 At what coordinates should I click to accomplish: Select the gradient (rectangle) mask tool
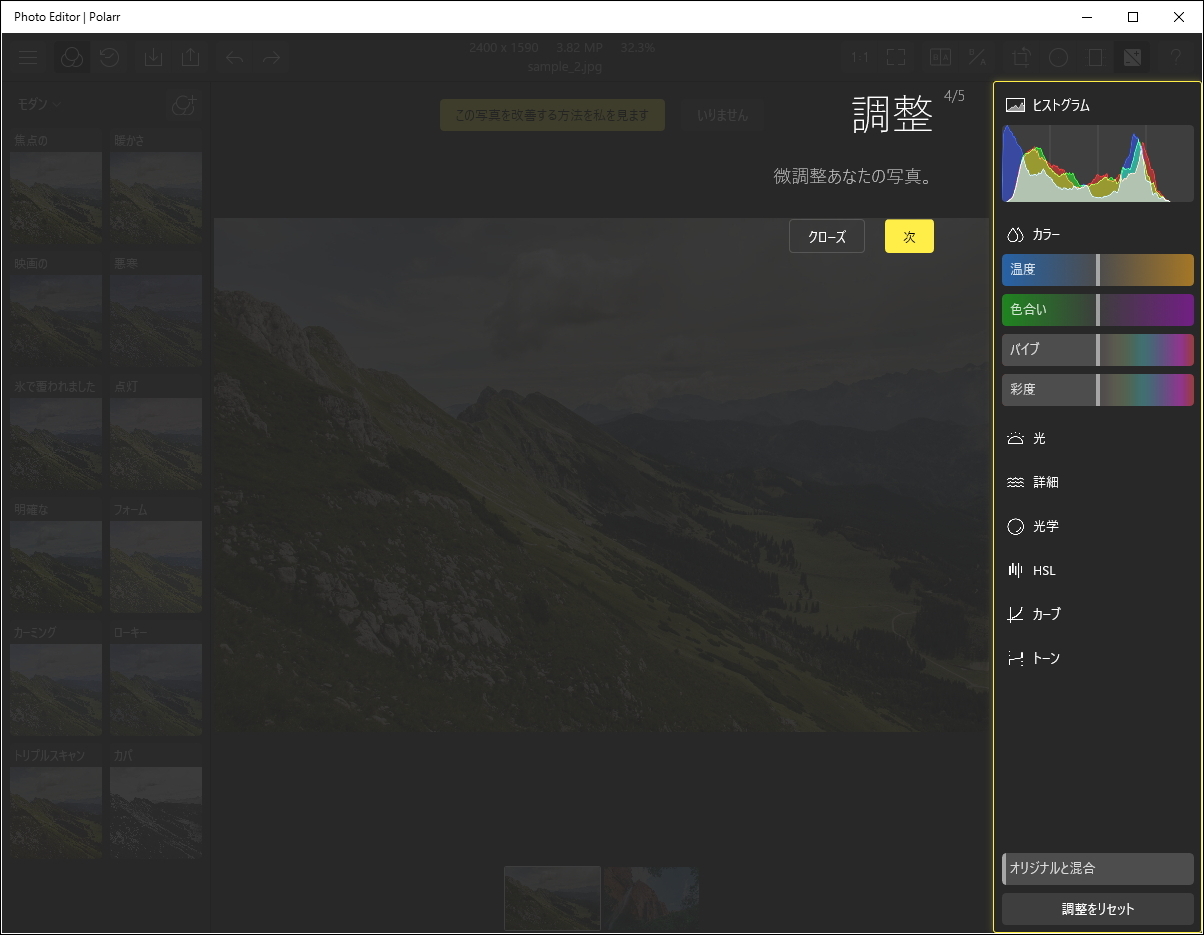(x=1095, y=57)
